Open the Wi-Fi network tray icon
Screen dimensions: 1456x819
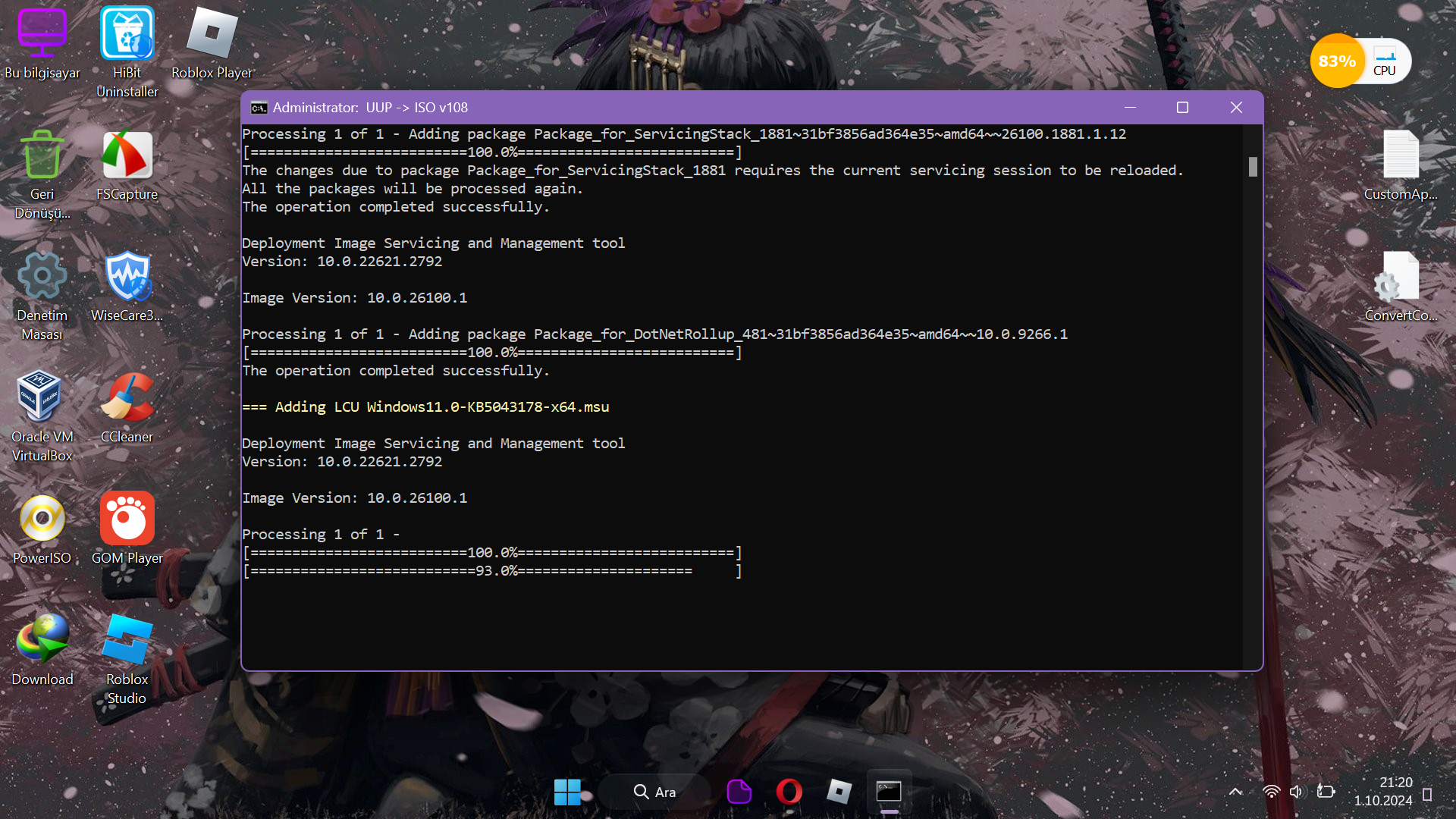1271,792
